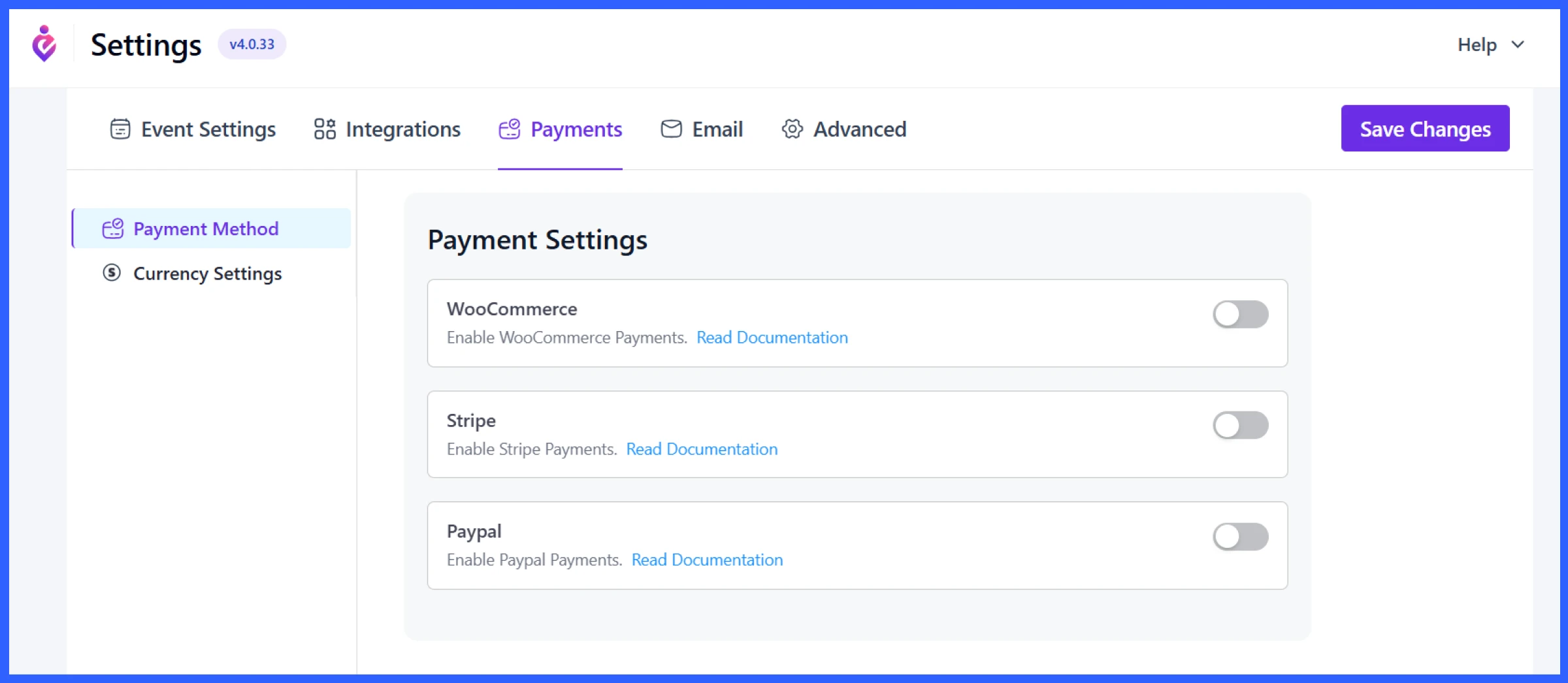The height and width of the screenshot is (683, 1568).
Task: Click the Eventin logo icon
Action: pyautogui.click(x=44, y=44)
